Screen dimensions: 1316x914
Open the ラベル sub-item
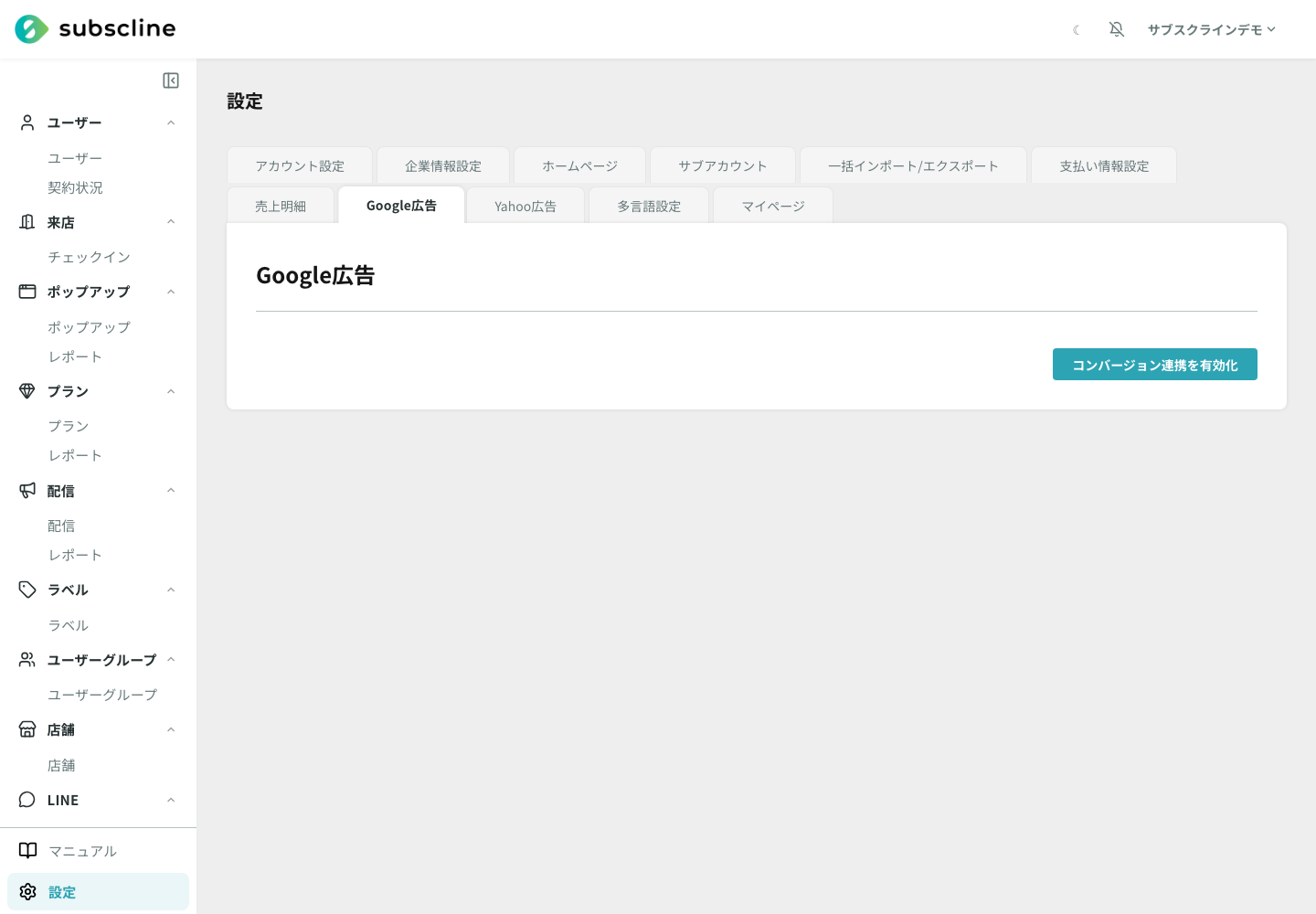pyautogui.click(x=69, y=625)
